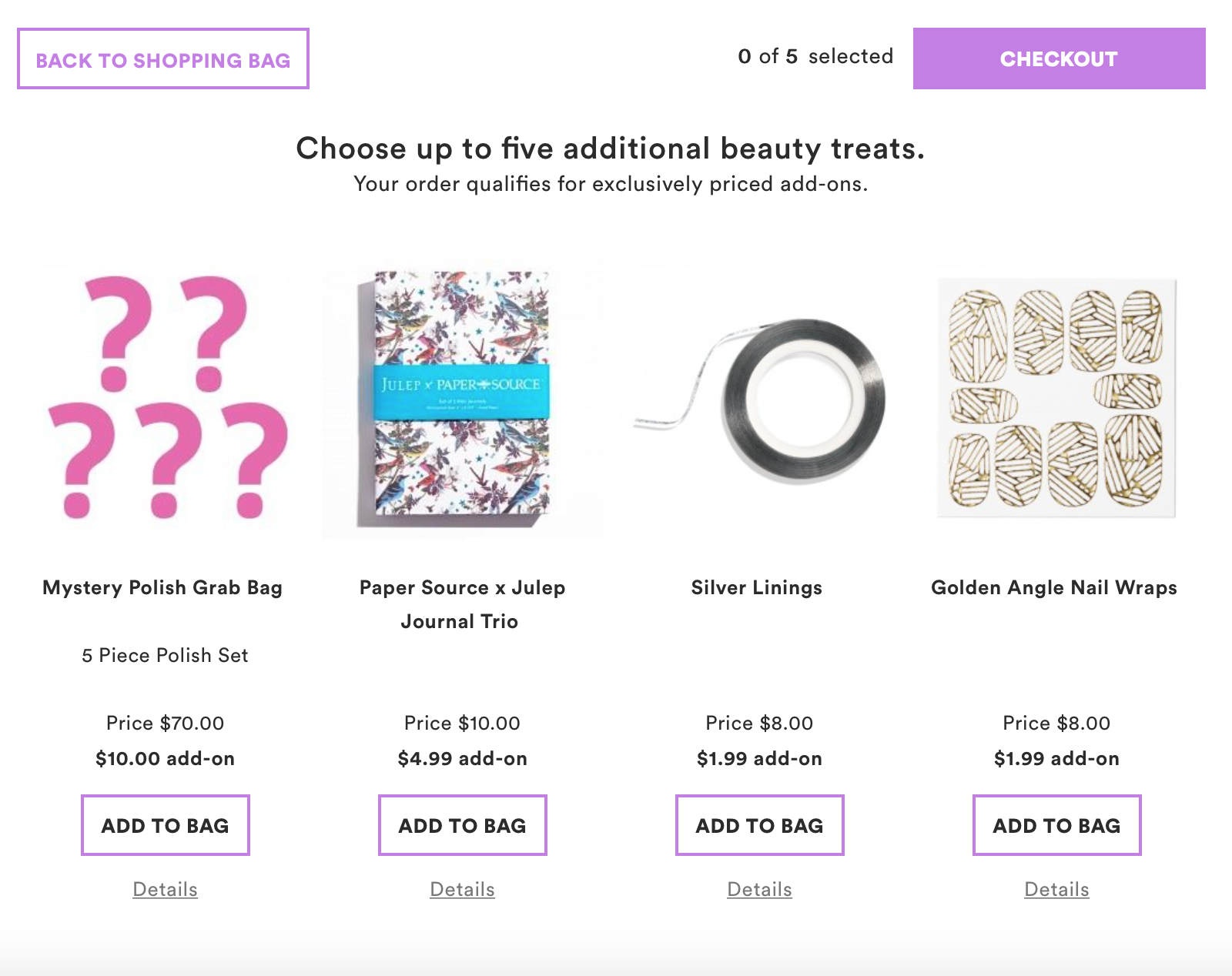Add Silver Linings to bag

(x=760, y=825)
